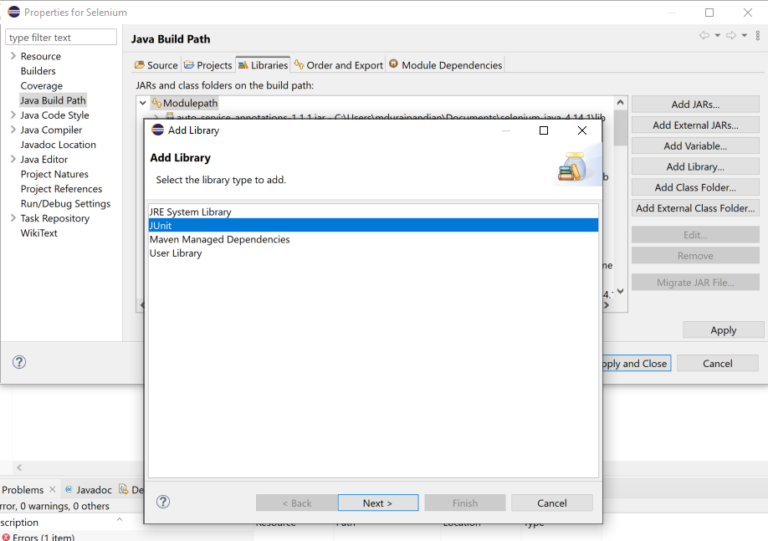
Task: Go forward with the navigation arrow
Action: [731, 35]
